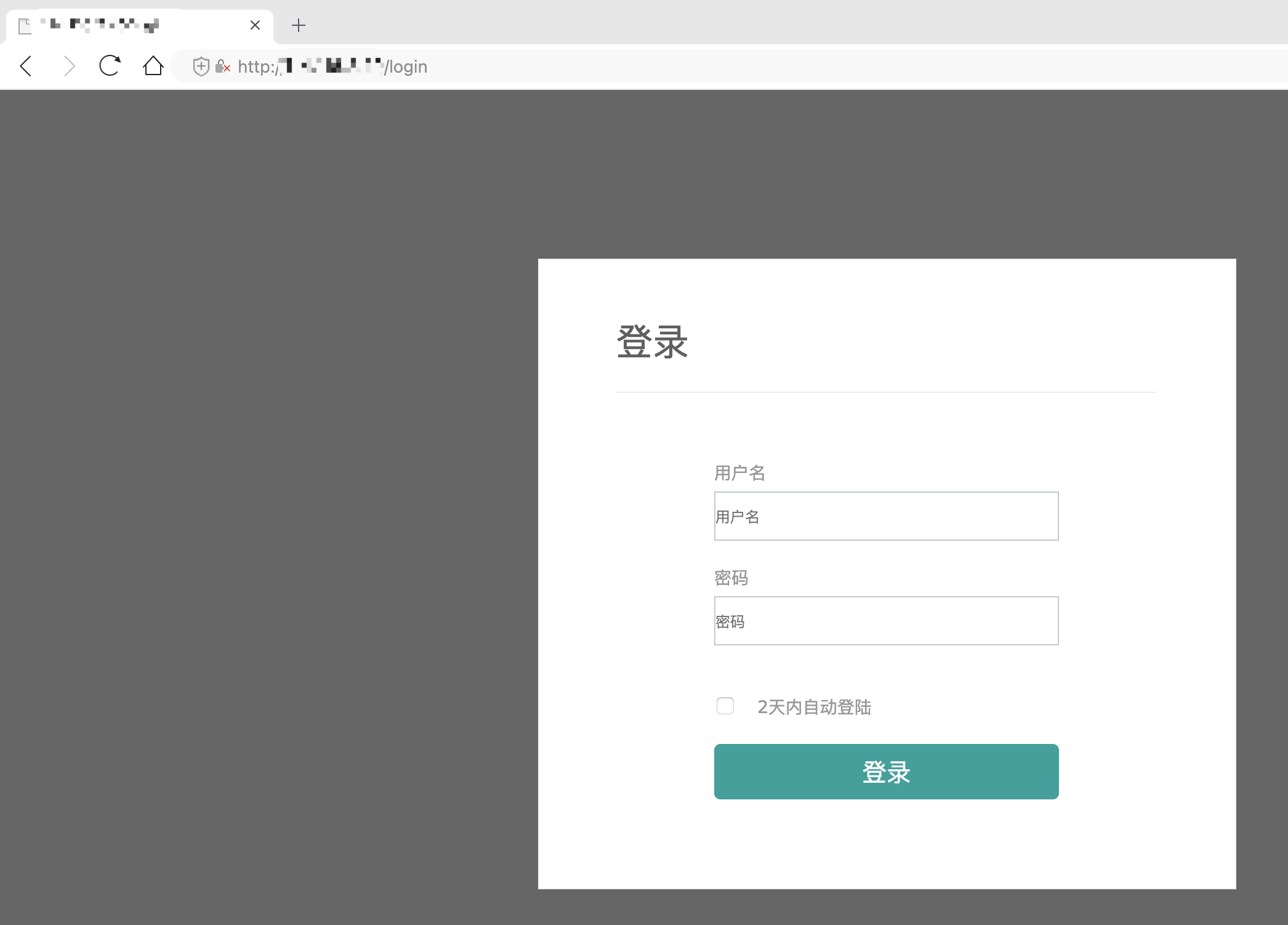
Task: Click the 2天内自动登陆 label text
Action: (814, 707)
